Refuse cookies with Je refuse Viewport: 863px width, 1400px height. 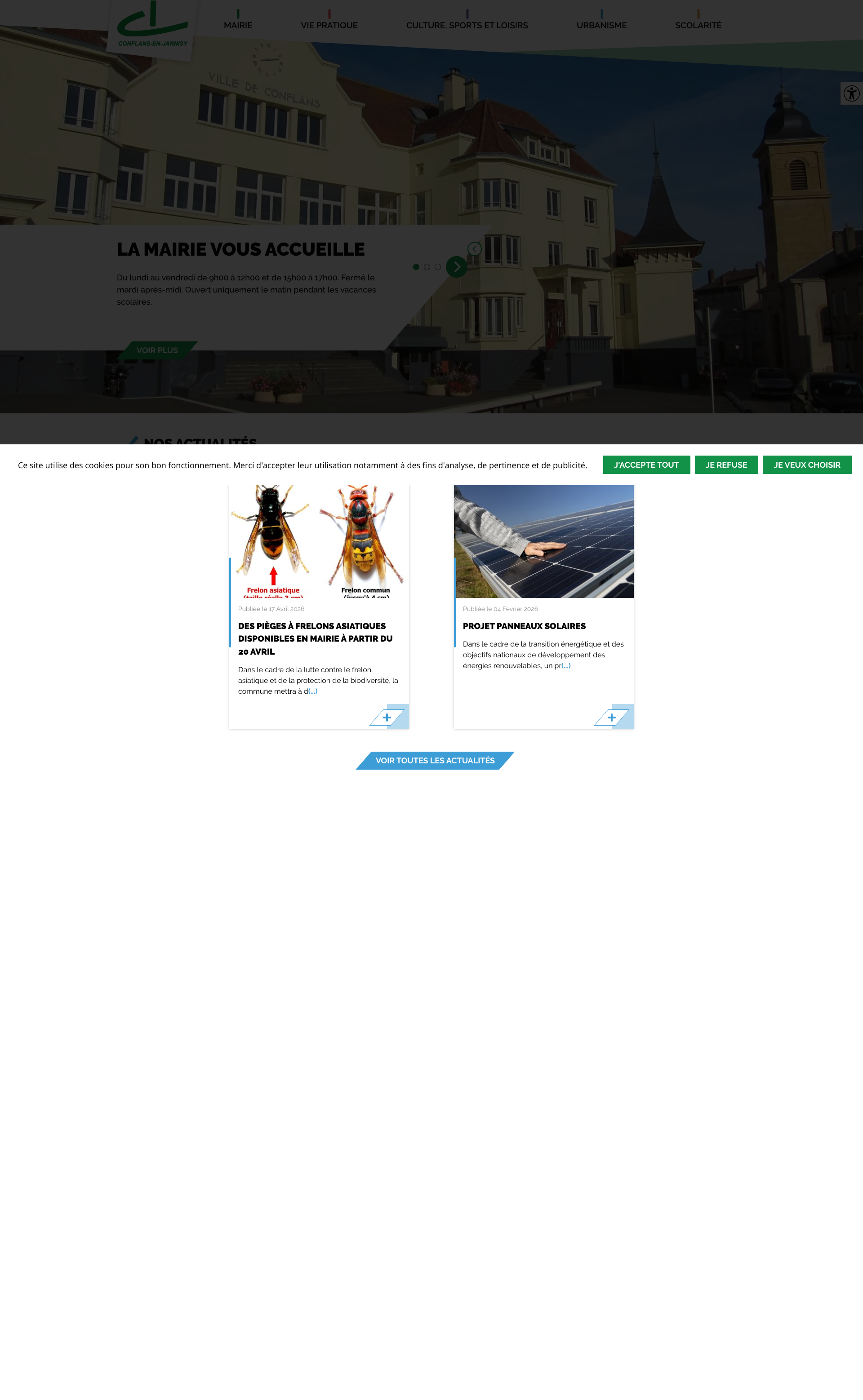pyautogui.click(x=726, y=465)
